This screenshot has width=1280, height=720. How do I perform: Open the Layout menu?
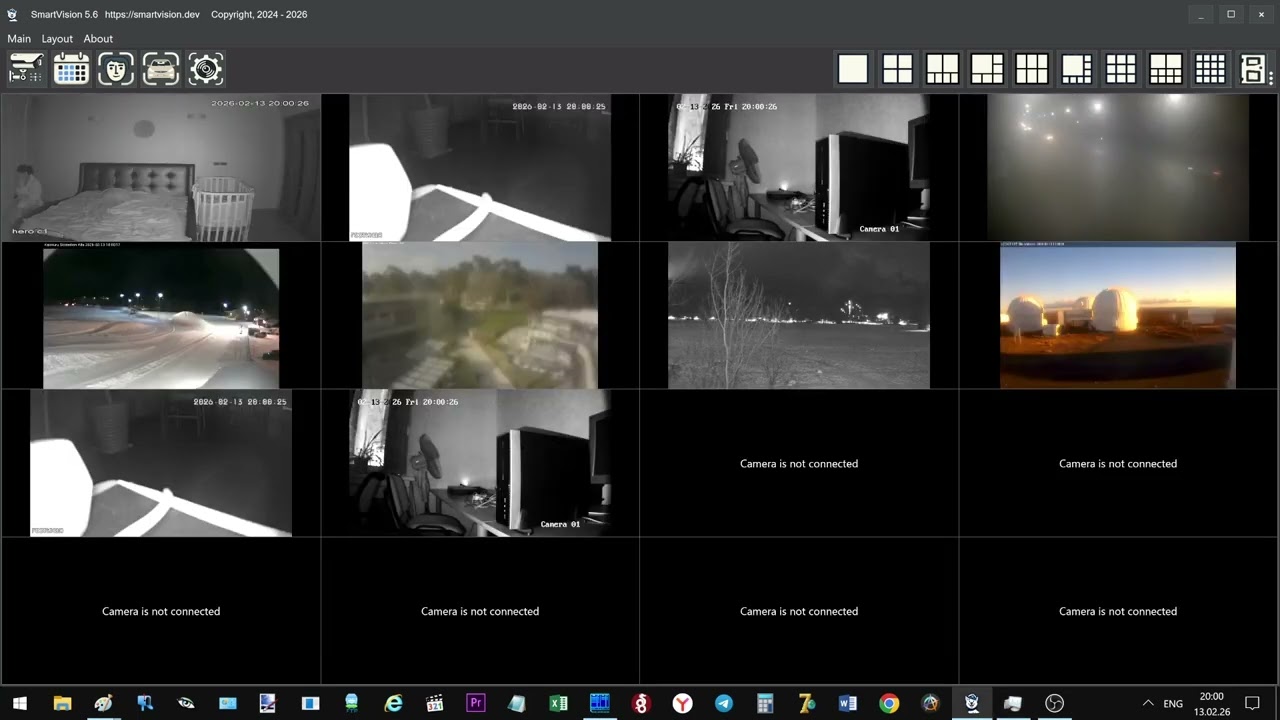pos(57,39)
